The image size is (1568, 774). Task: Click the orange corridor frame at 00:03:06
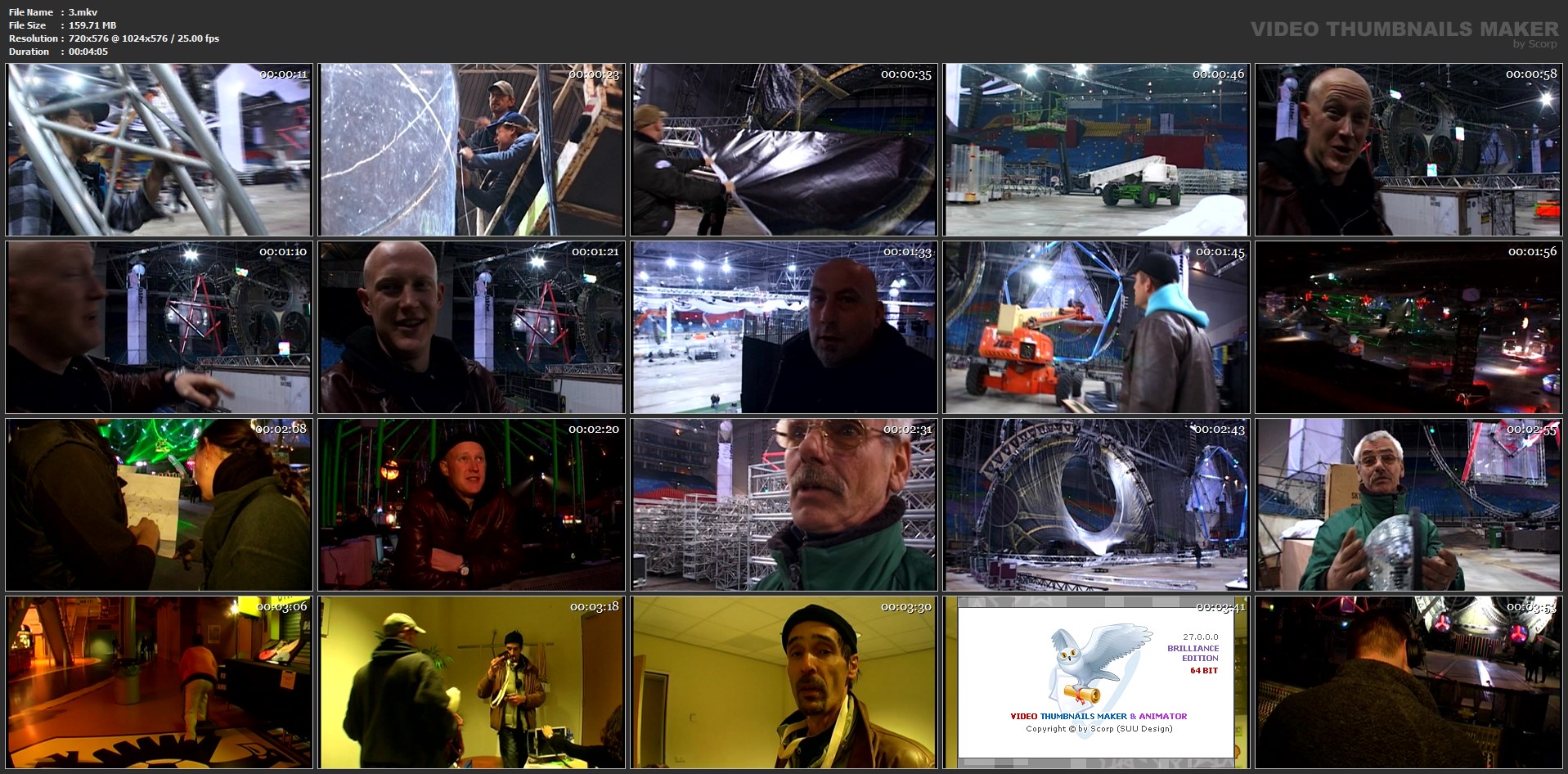coord(159,682)
